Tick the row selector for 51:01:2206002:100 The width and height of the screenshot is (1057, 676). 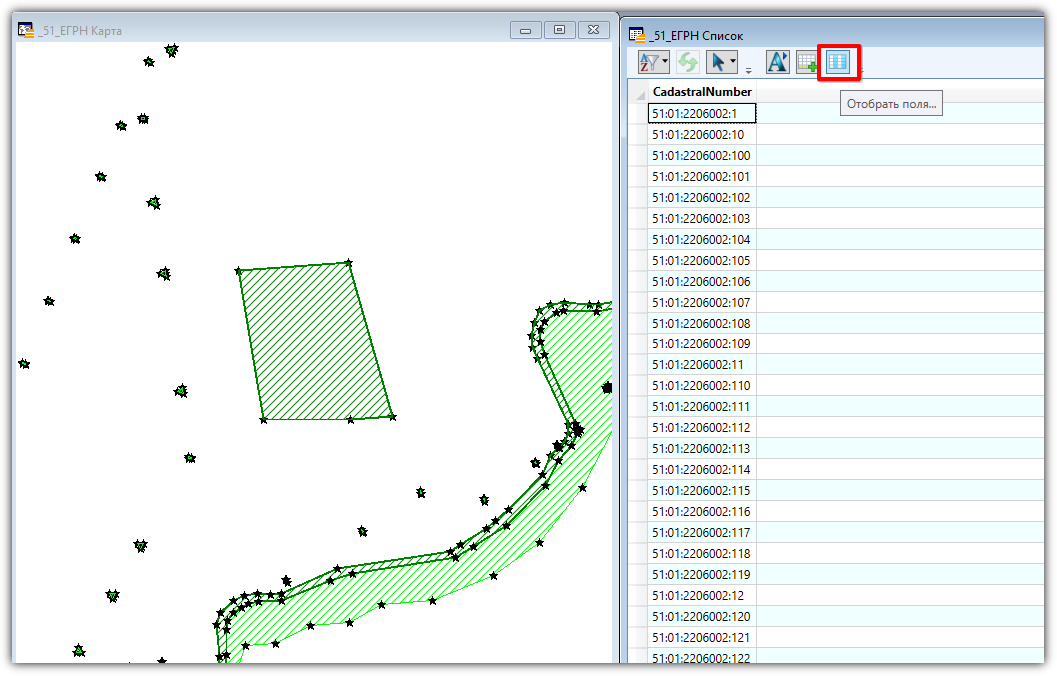[x=637, y=156]
